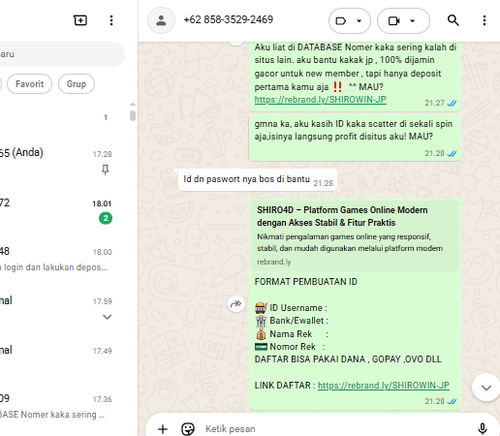Open chat from 18.00 about login deposit
The height and width of the screenshot is (436, 500).
click(63, 259)
